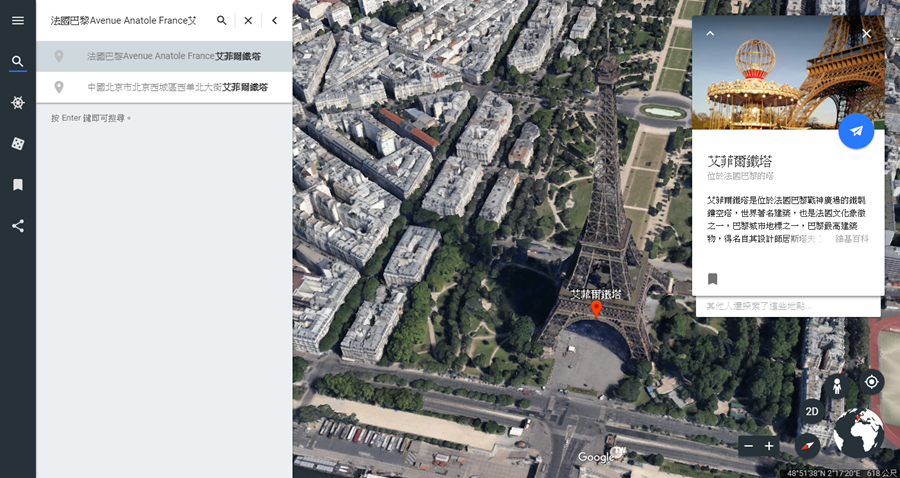This screenshot has height=478, width=900.
Task: Click the compass to reset north
Action: pyautogui.click(x=808, y=446)
